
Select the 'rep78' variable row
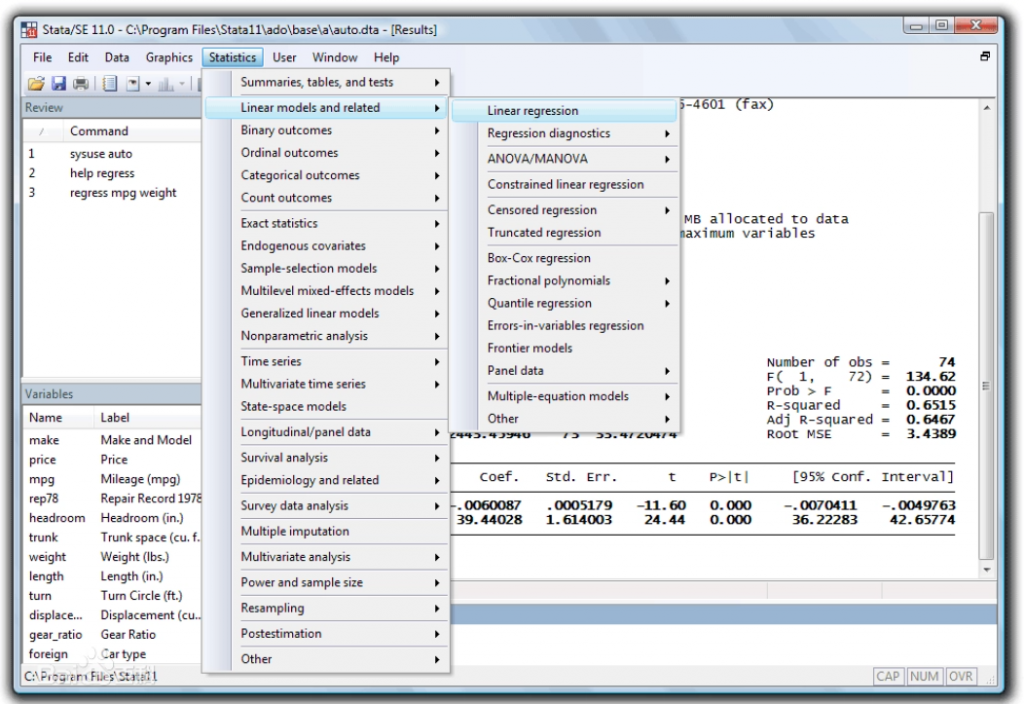pos(112,499)
